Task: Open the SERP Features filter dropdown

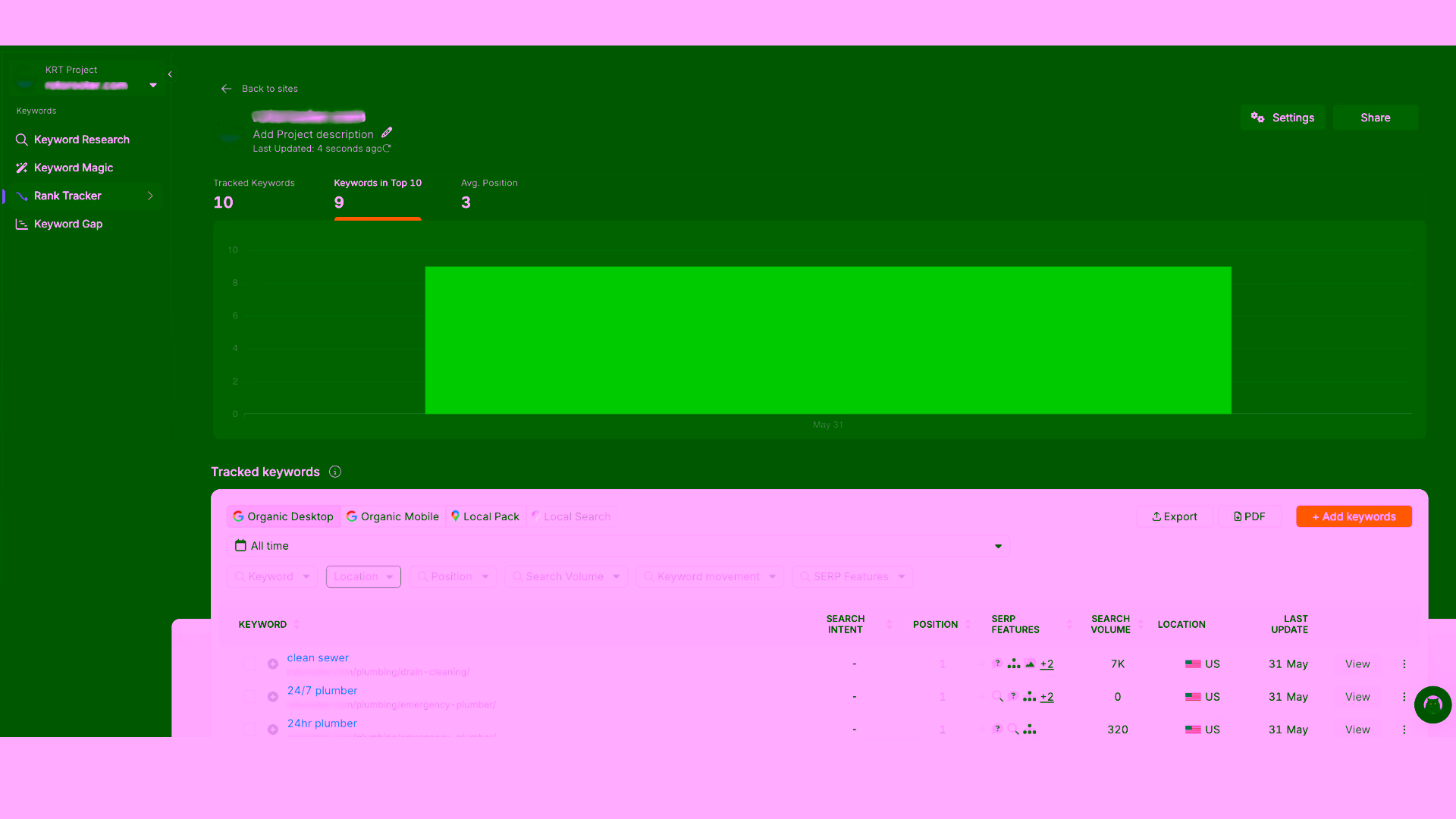Action: [852, 576]
